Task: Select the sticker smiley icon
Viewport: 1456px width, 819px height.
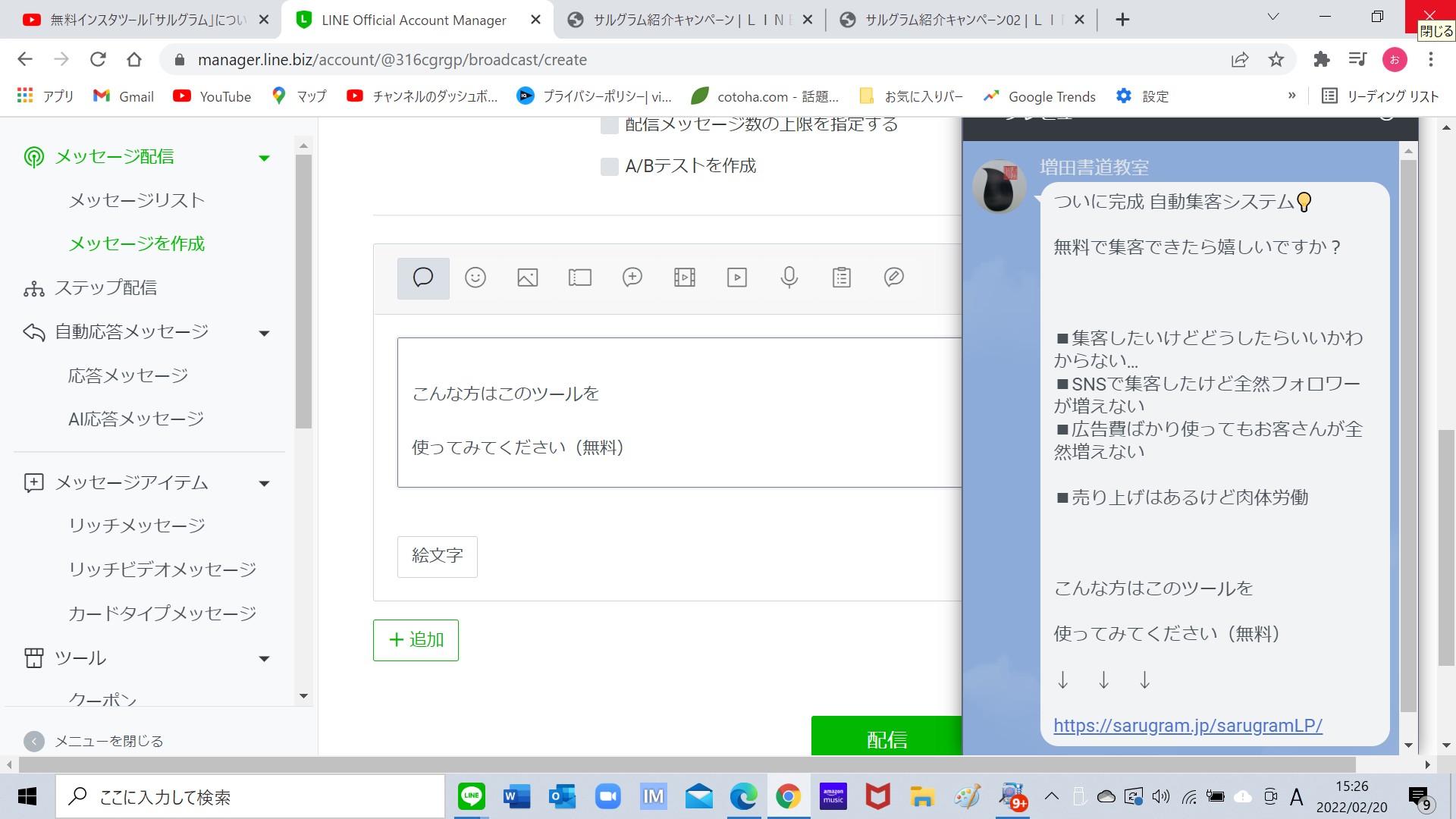Action: click(475, 278)
